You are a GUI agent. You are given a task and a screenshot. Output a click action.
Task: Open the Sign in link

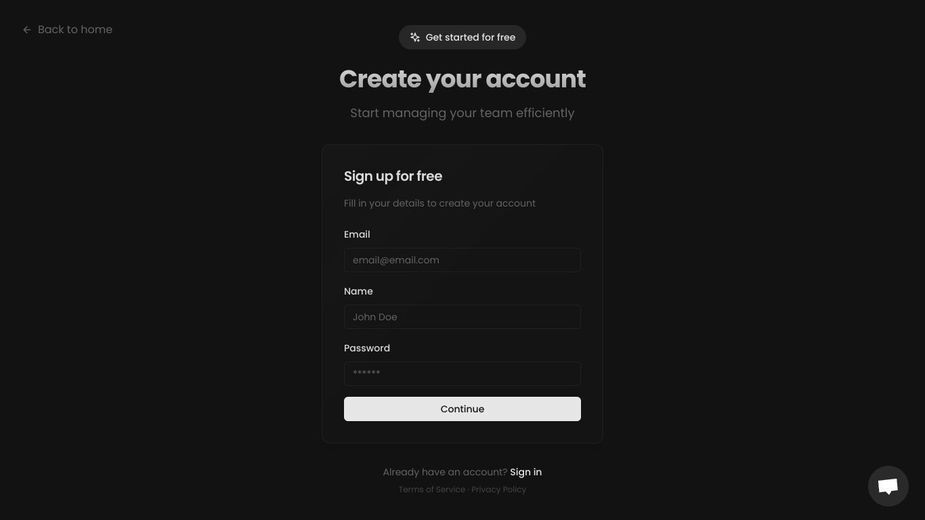point(526,472)
